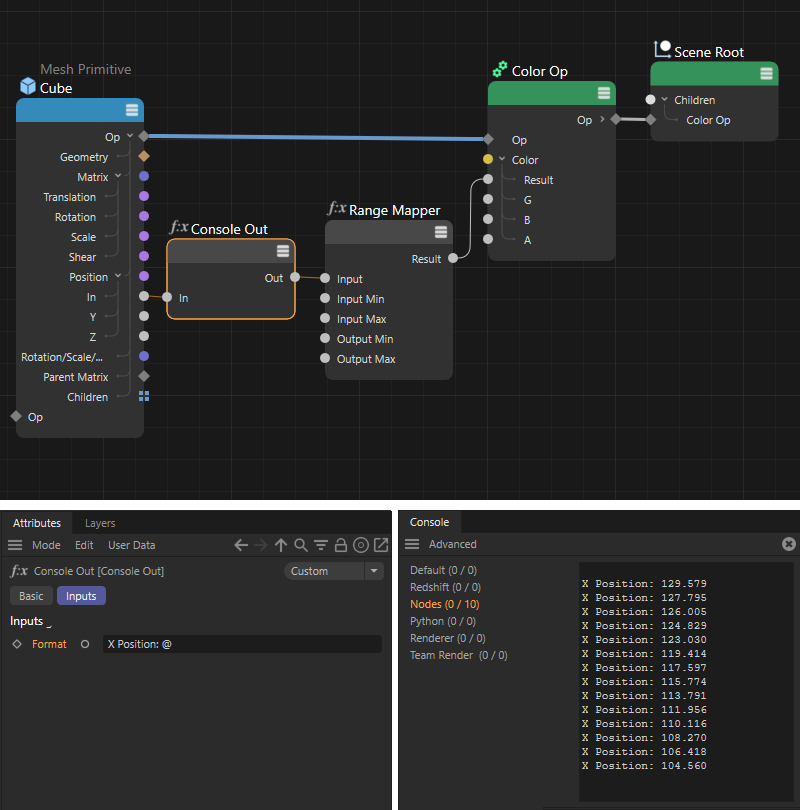Select the Console tab

429,522
